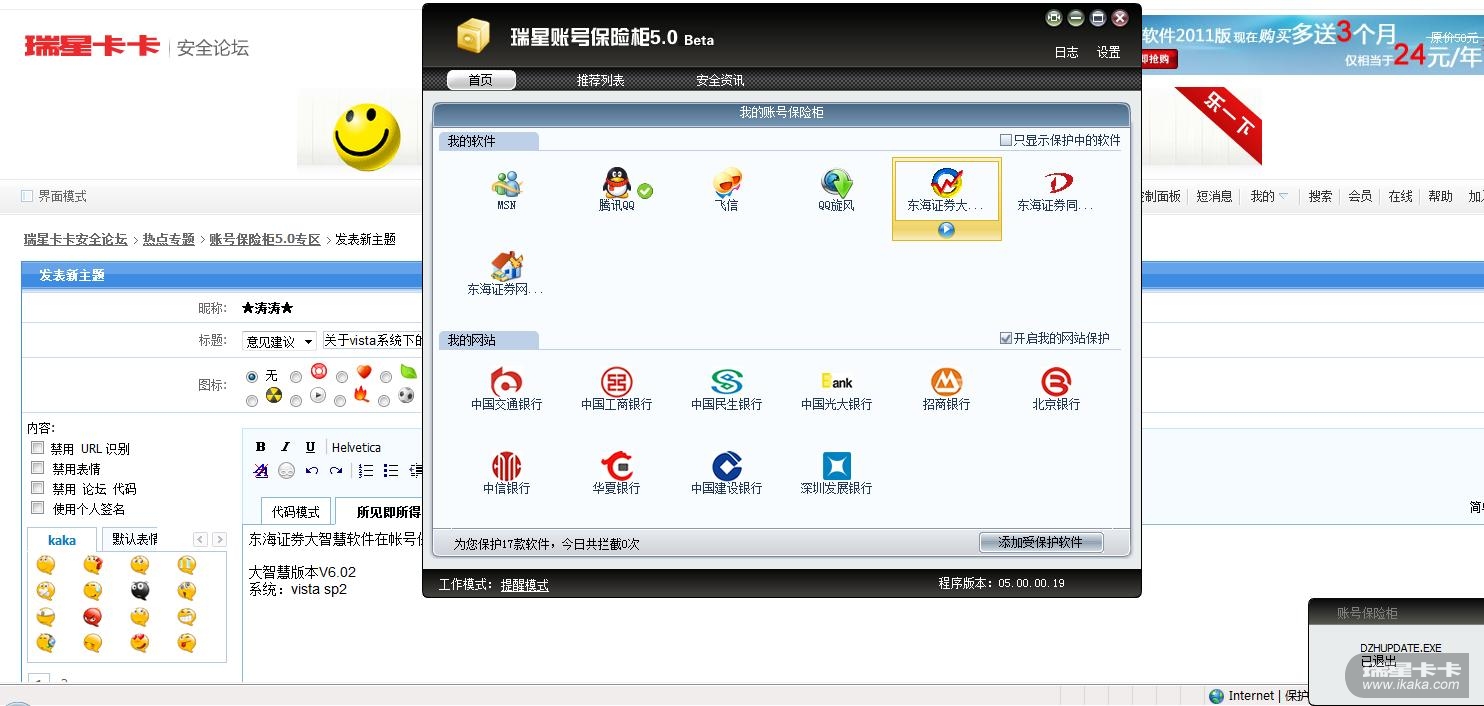Click the 提醒模式 work mode link
Screen dimensions: 1484x706
[524, 584]
